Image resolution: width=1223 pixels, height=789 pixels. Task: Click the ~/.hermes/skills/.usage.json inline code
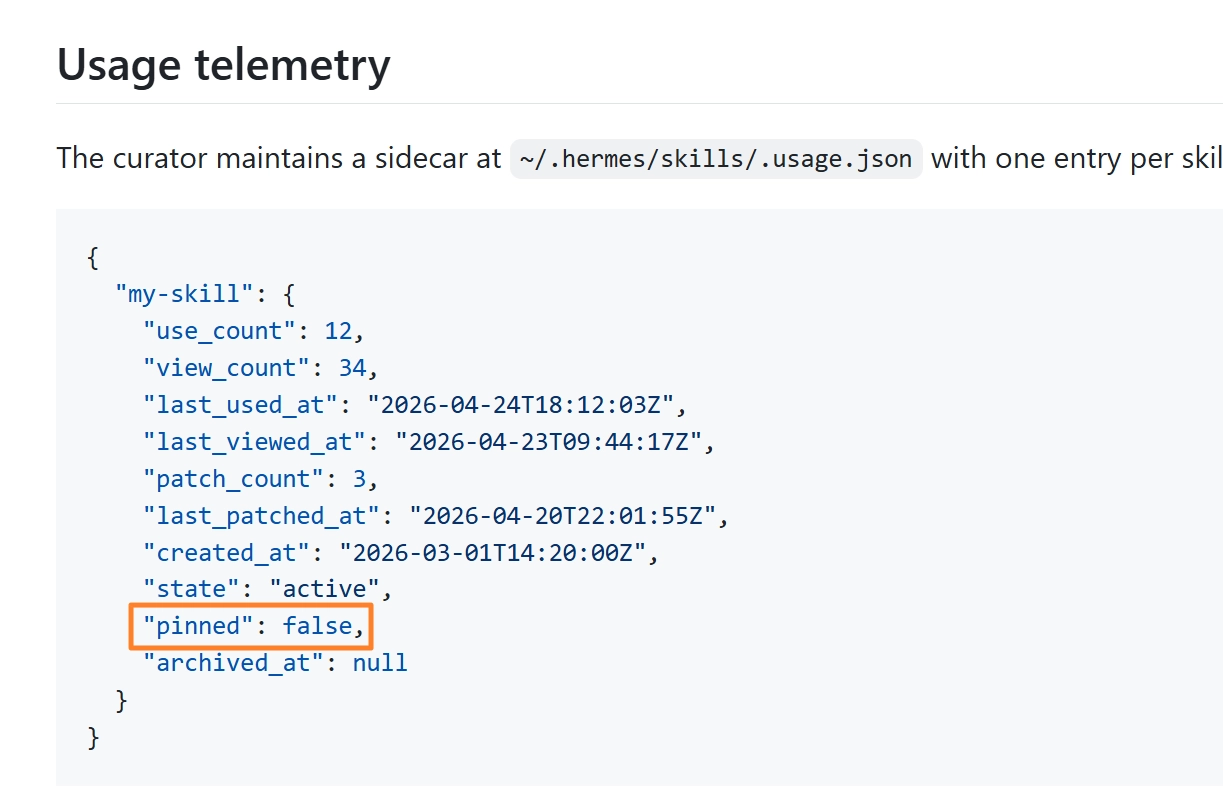tap(716, 158)
